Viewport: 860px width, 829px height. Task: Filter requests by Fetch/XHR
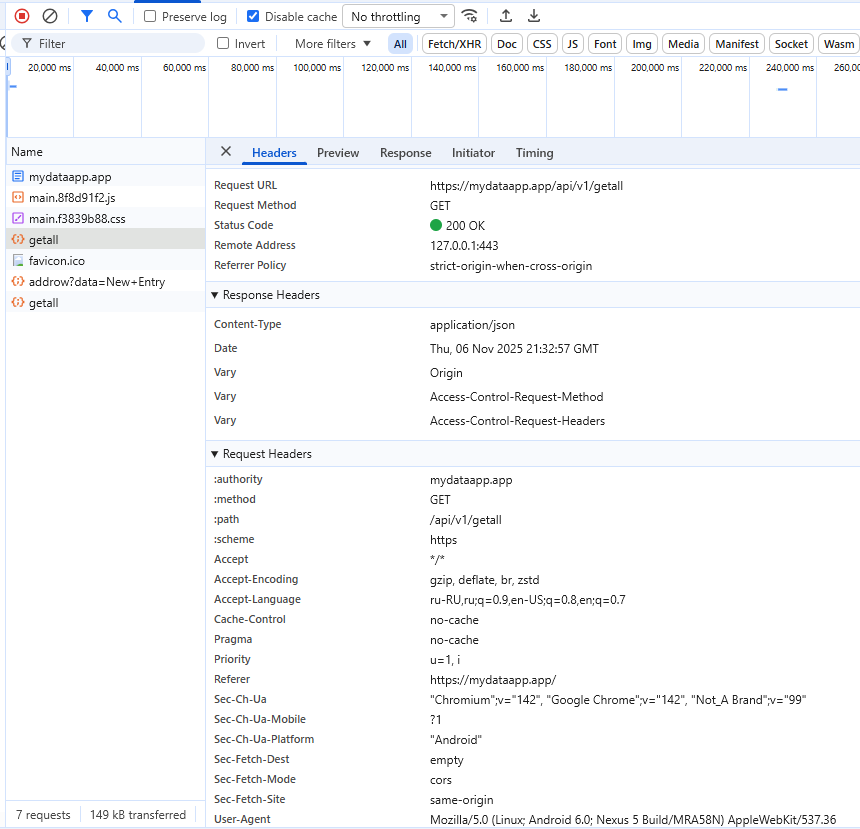tap(454, 44)
